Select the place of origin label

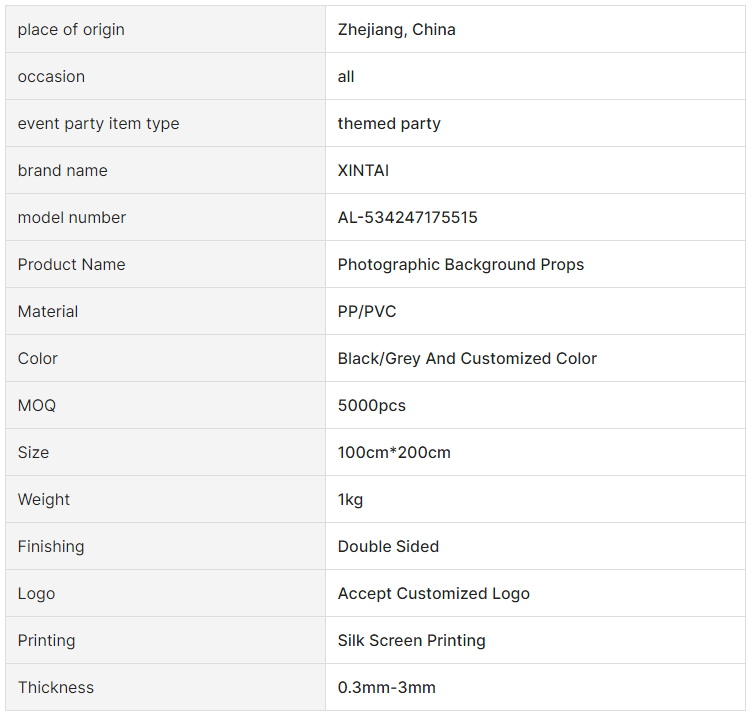pyautogui.click(x=71, y=30)
